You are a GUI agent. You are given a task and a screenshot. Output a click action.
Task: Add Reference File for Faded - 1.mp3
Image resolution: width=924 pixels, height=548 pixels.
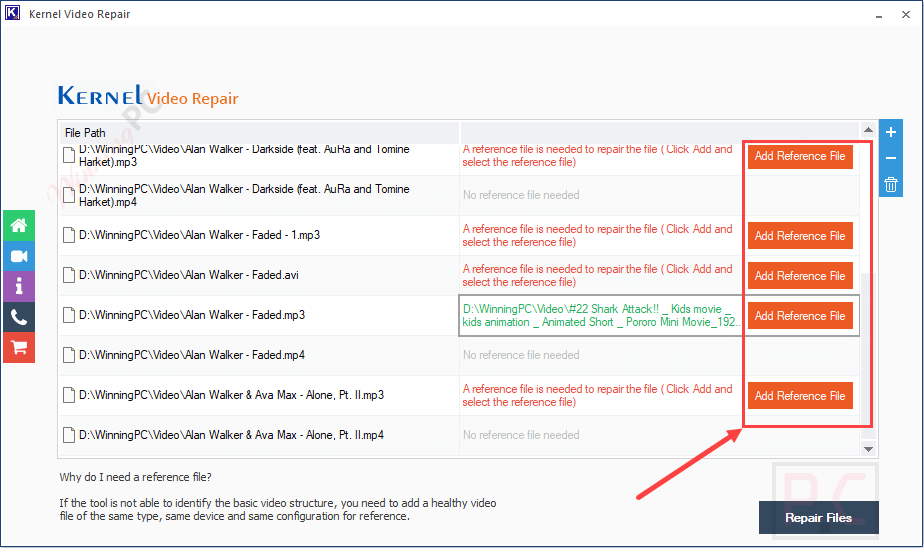tap(800, 236)
